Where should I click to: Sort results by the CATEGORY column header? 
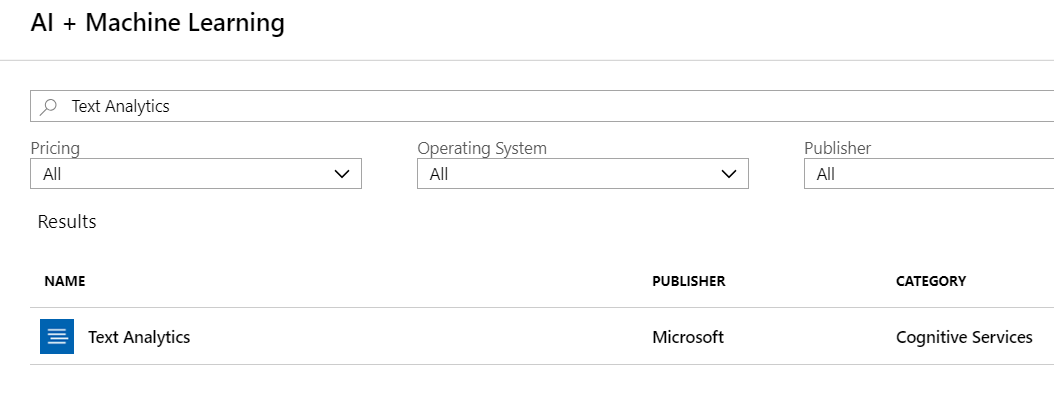tap(931, 281)
